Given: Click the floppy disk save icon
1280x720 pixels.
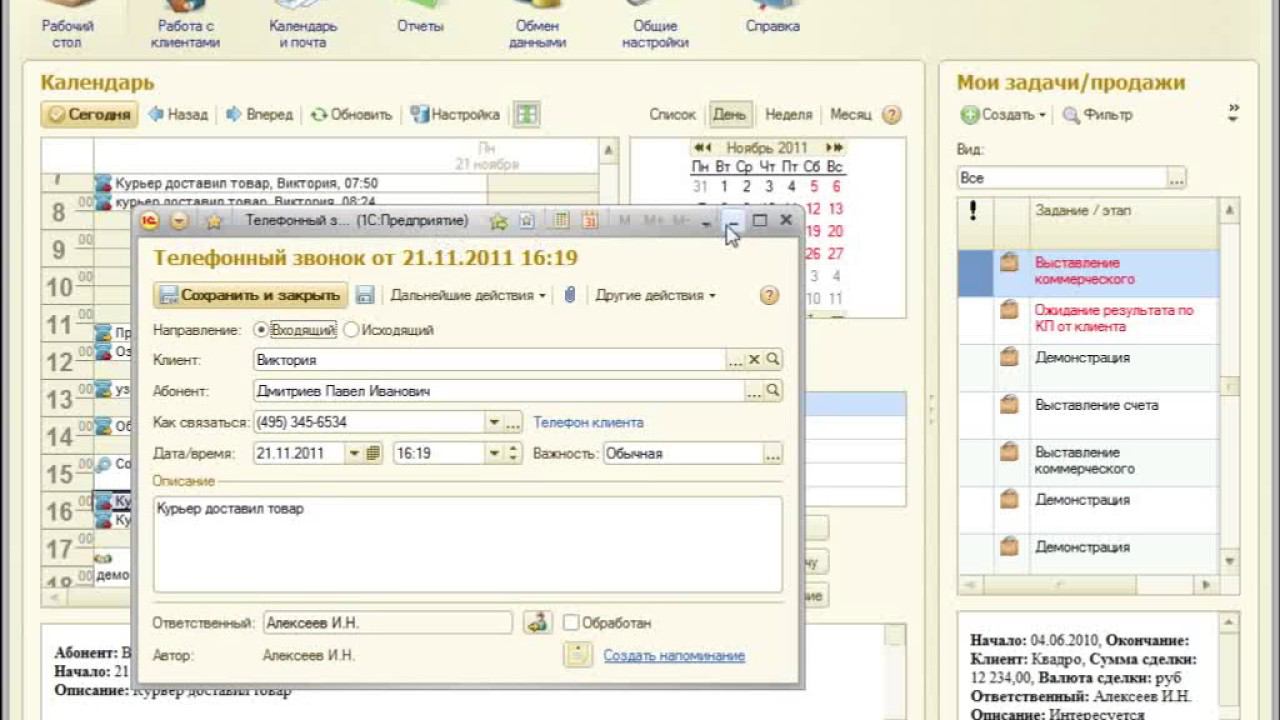Looking at the screenshot, I should (x=365, y=295).
